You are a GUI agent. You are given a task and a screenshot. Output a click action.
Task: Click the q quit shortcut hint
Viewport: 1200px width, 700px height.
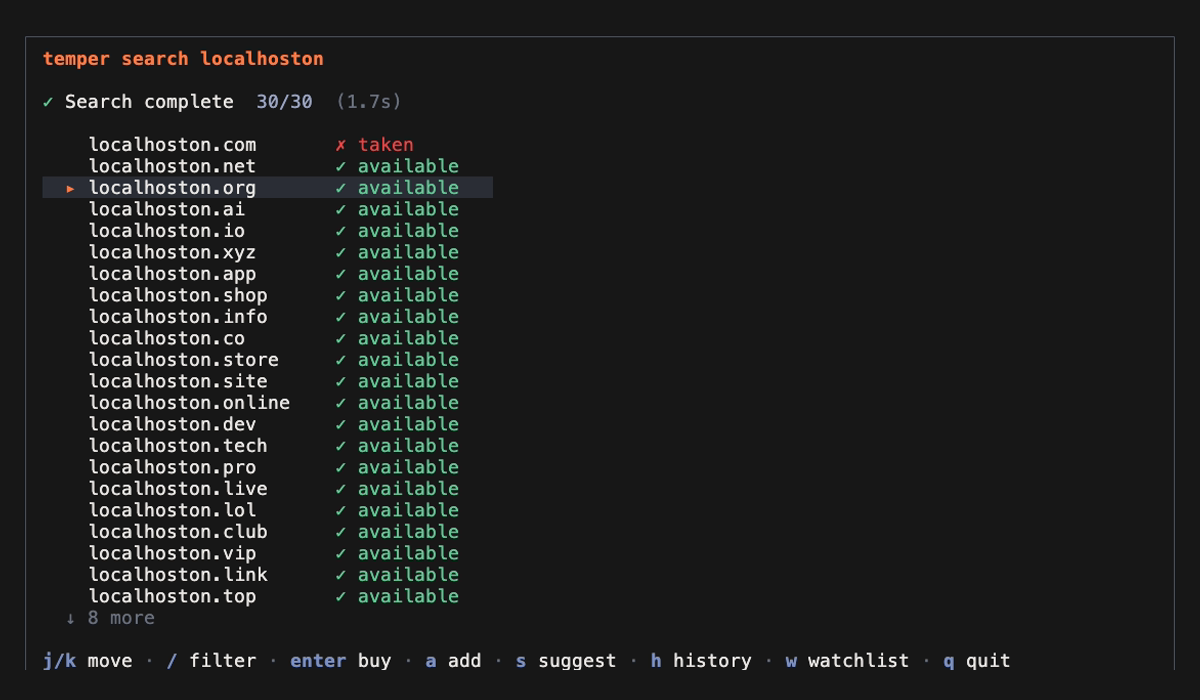tap(976, 661)
